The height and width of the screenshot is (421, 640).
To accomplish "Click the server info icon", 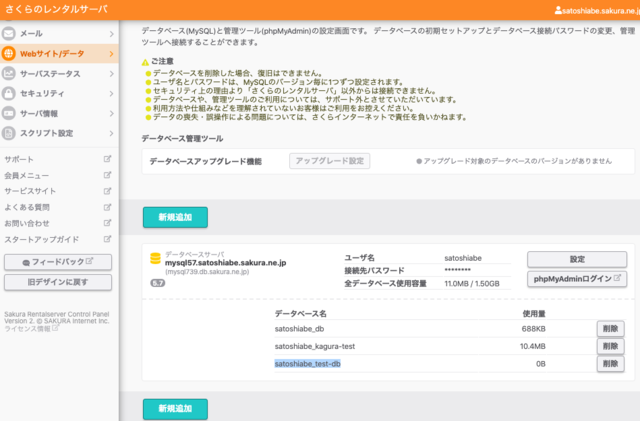I will pos(9,113).
